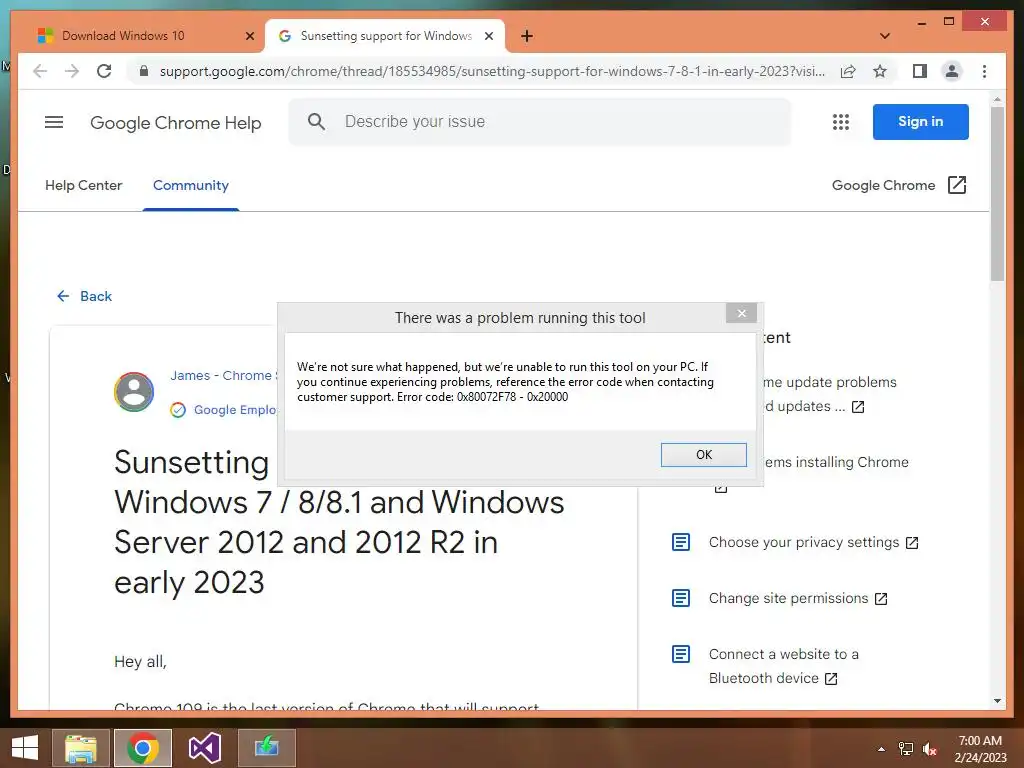Show hidden system tray icons
This screenshot has width=1024, height=768.
pos(881,749)
